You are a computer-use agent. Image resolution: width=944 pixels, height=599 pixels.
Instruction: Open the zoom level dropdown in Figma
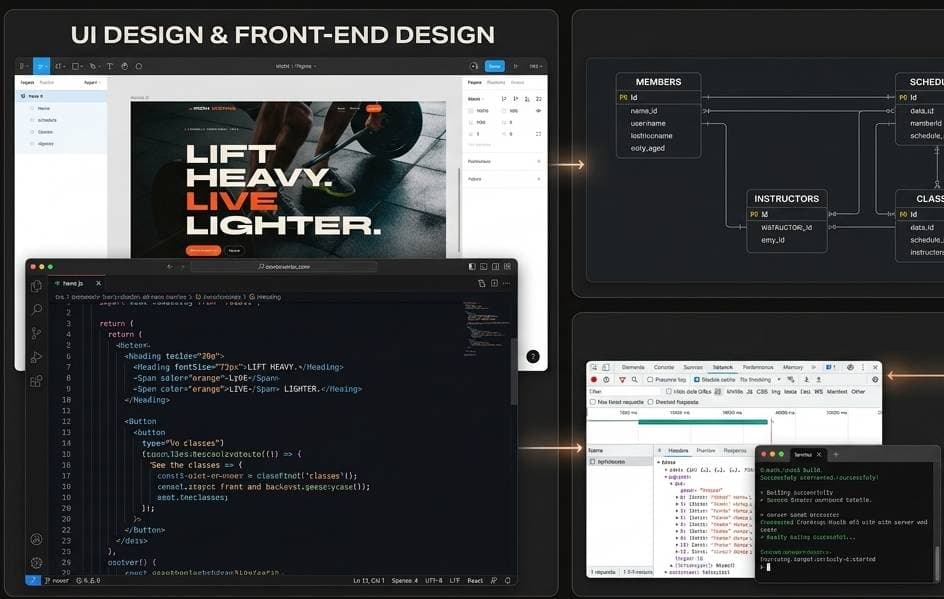coord(535,66)
